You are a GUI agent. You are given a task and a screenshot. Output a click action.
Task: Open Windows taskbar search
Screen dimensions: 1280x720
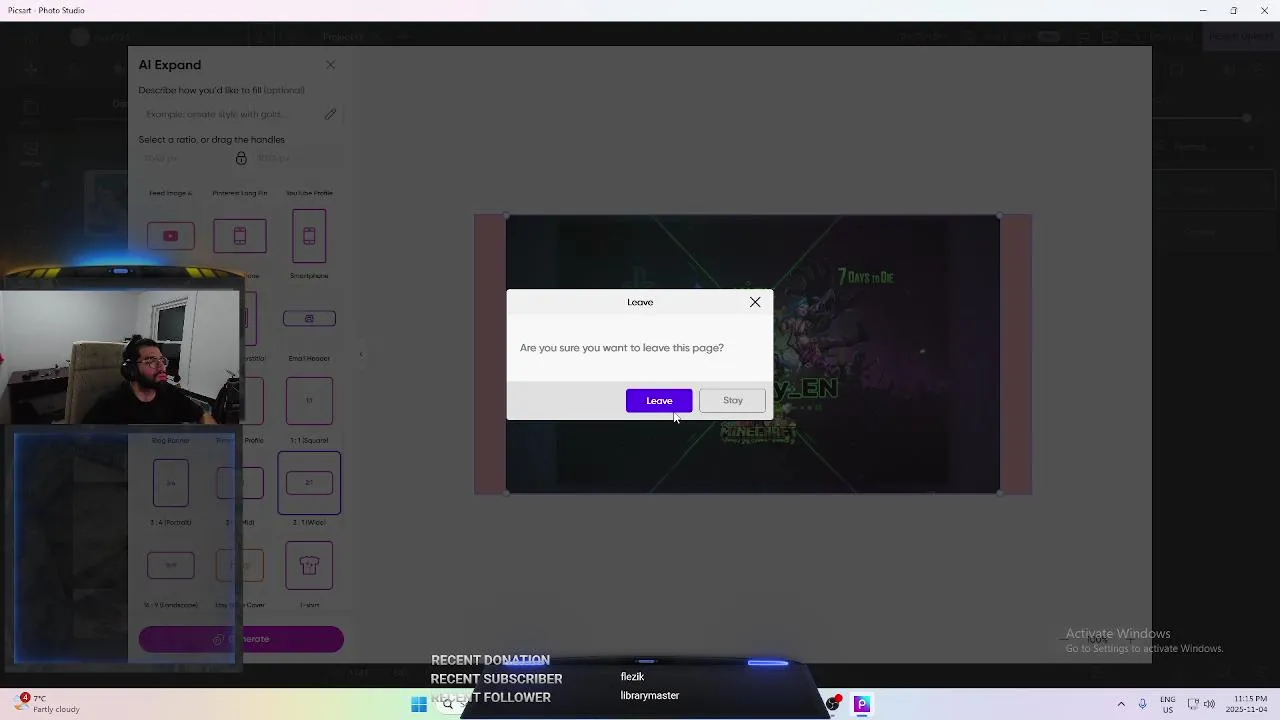coord(448,704)
